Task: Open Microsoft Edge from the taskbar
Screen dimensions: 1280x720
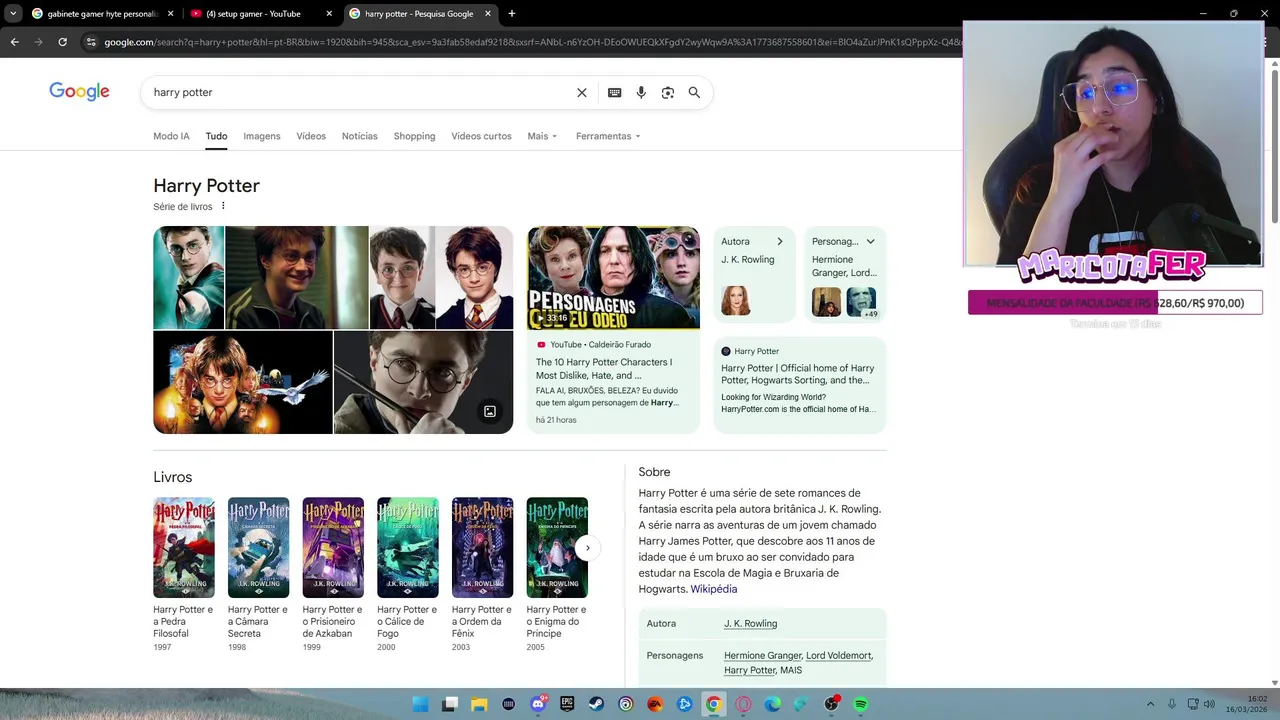Action: click(x=772, y=704)
